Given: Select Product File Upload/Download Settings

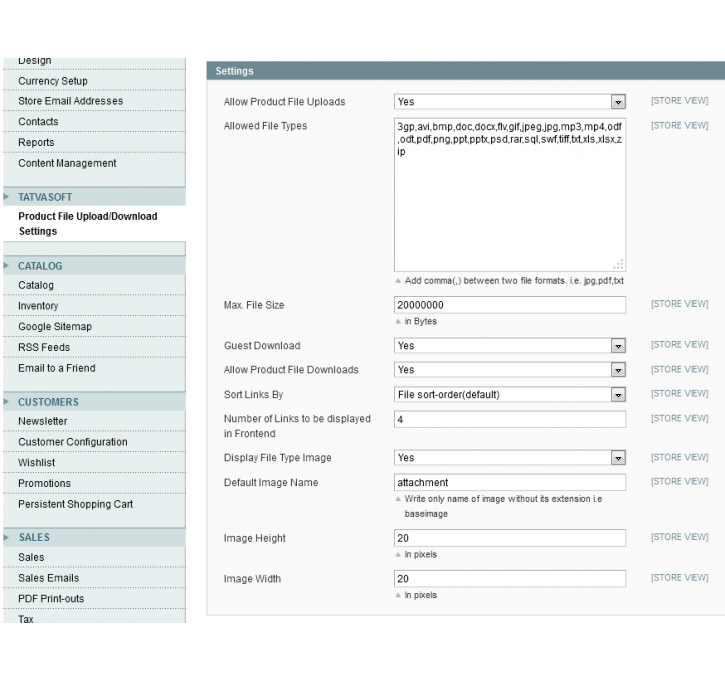Looking at the screenshot, I should click(88, 224).
